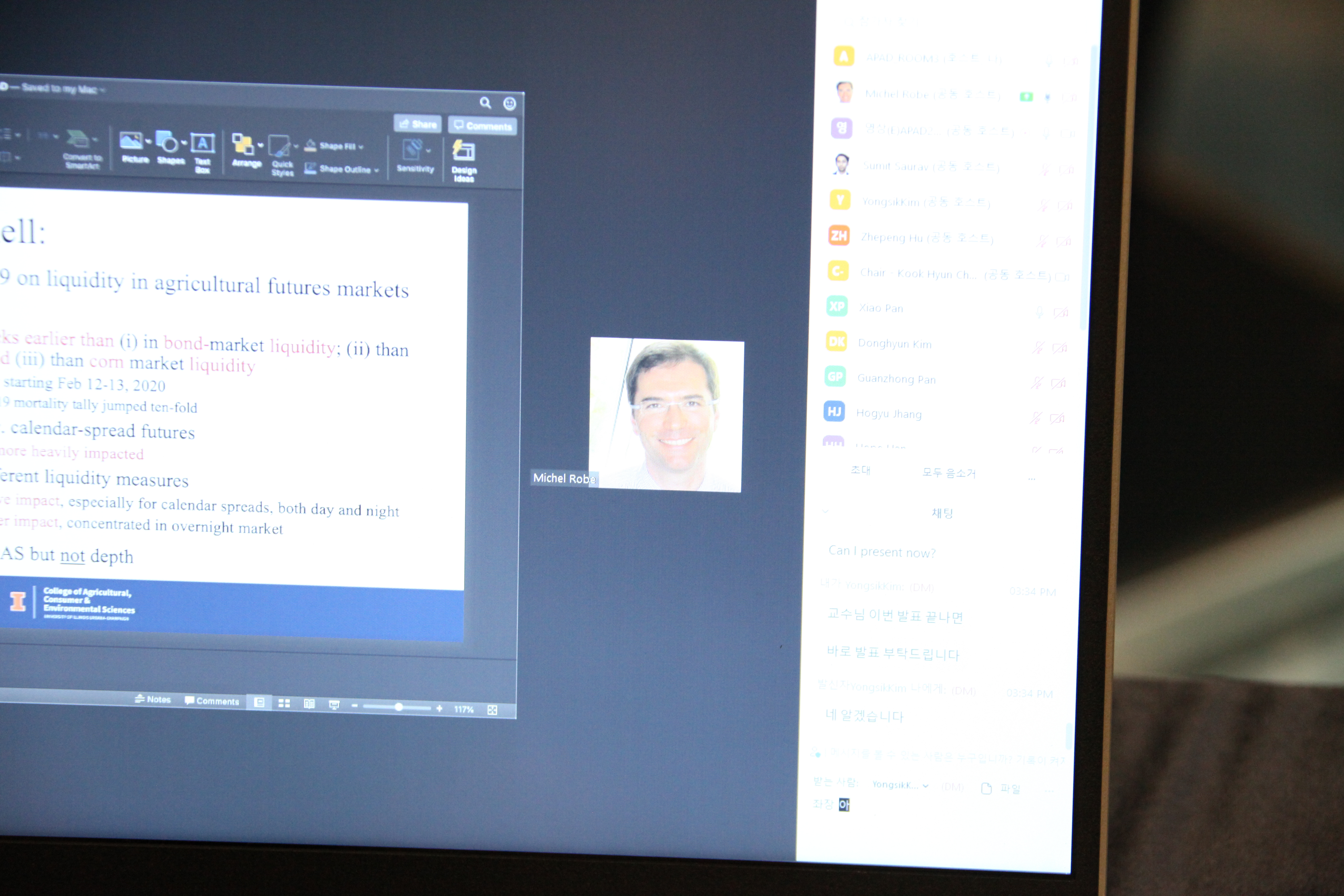Open the participants more options ellipsis
Image resolution: width=1344 pixels, height=896 pixels.
pyautogui.click(x=1031, y=478)
